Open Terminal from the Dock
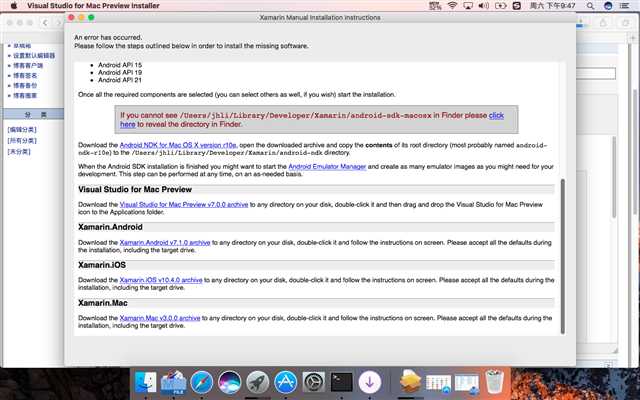The image size is (640, 400). click(x=342, y=382)
